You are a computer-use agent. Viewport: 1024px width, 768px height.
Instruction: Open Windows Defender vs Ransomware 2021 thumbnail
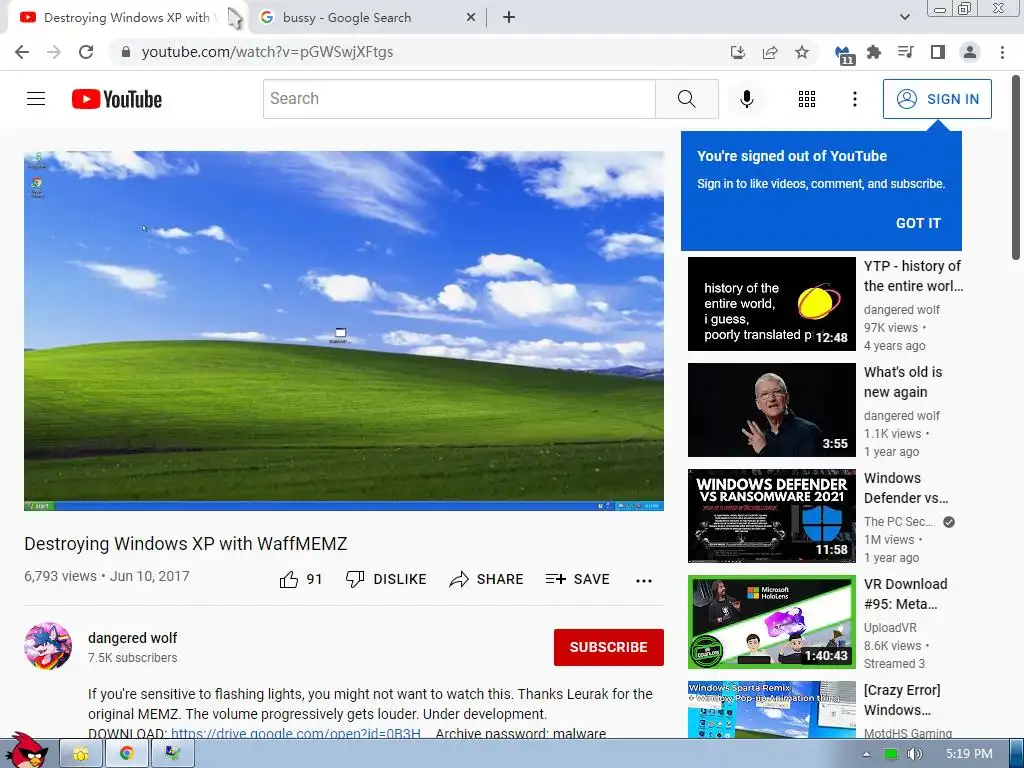(771, 515)
